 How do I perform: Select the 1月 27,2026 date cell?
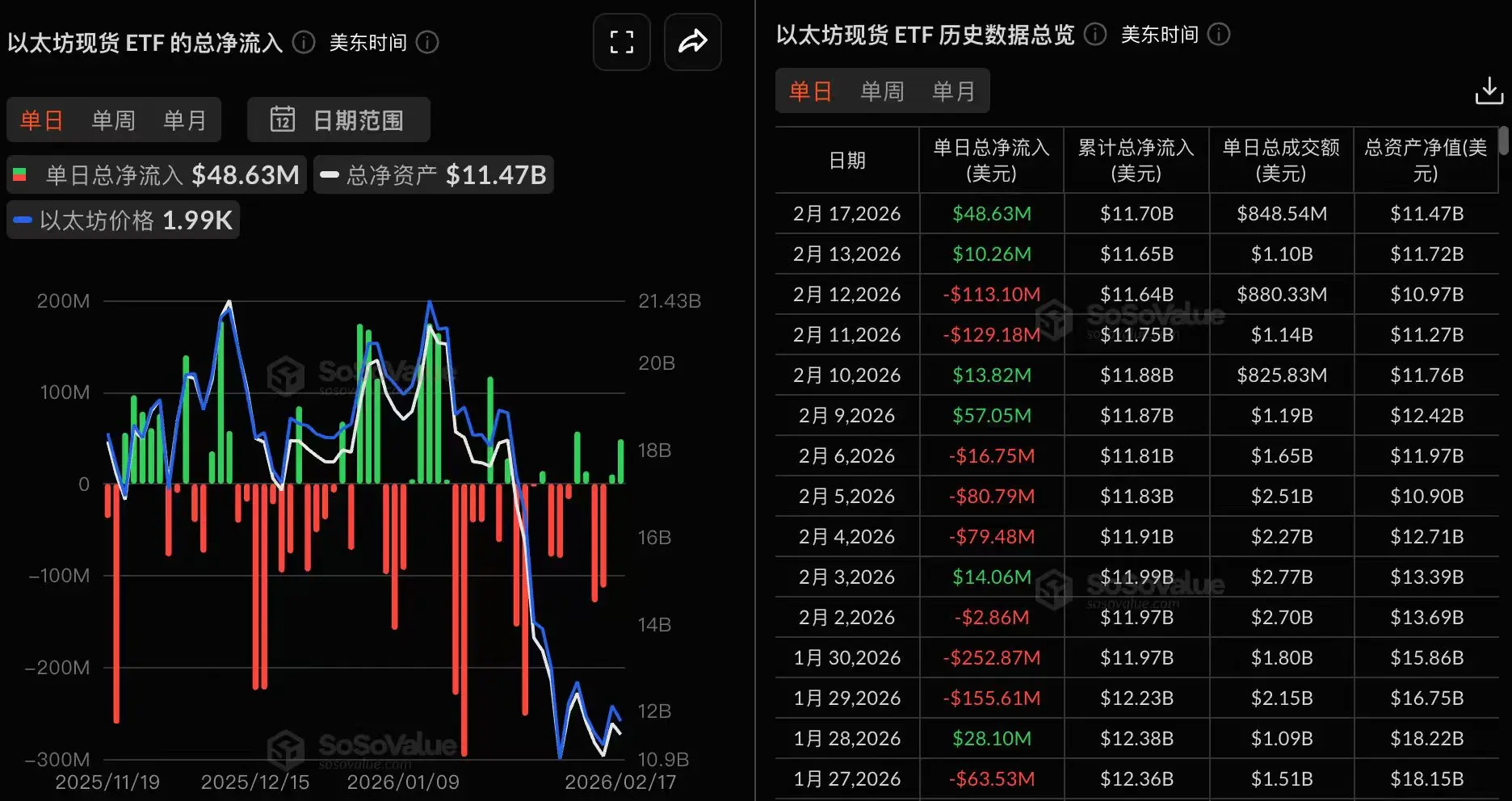click(847, 778)
